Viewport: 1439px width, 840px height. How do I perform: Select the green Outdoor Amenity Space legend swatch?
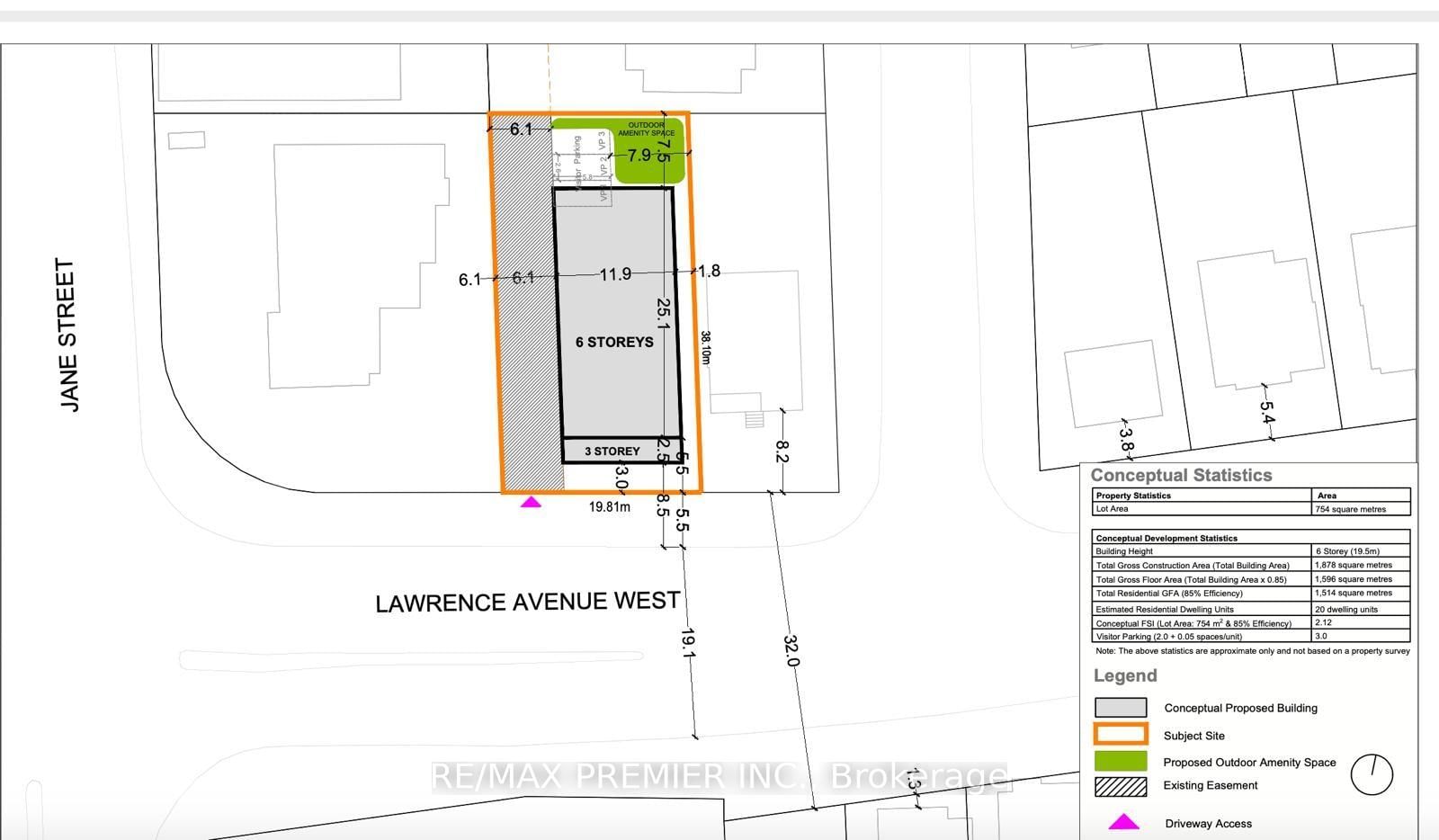click(1121, 761)
